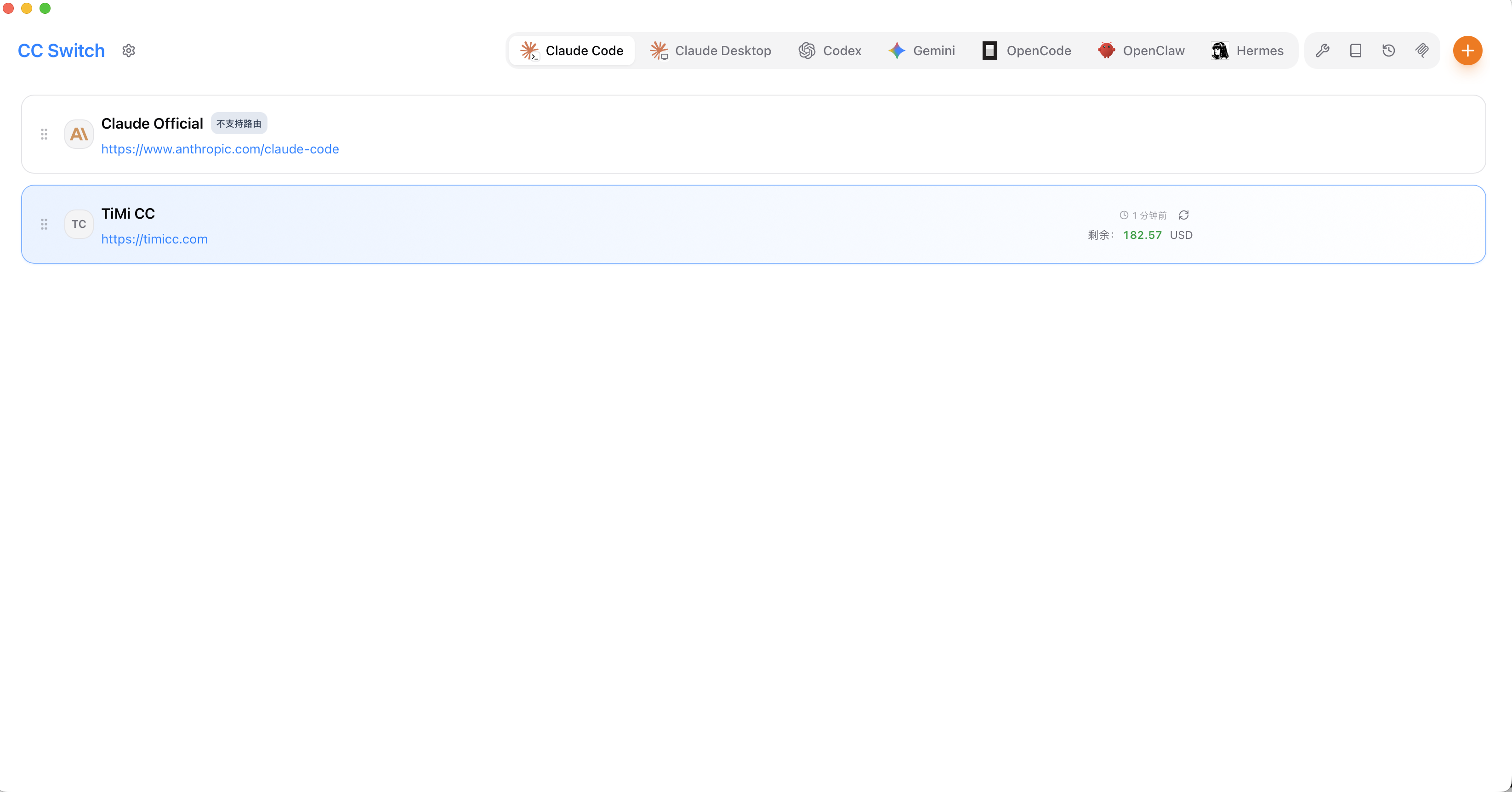Select the Claude Official provider name

pos(152,123)
